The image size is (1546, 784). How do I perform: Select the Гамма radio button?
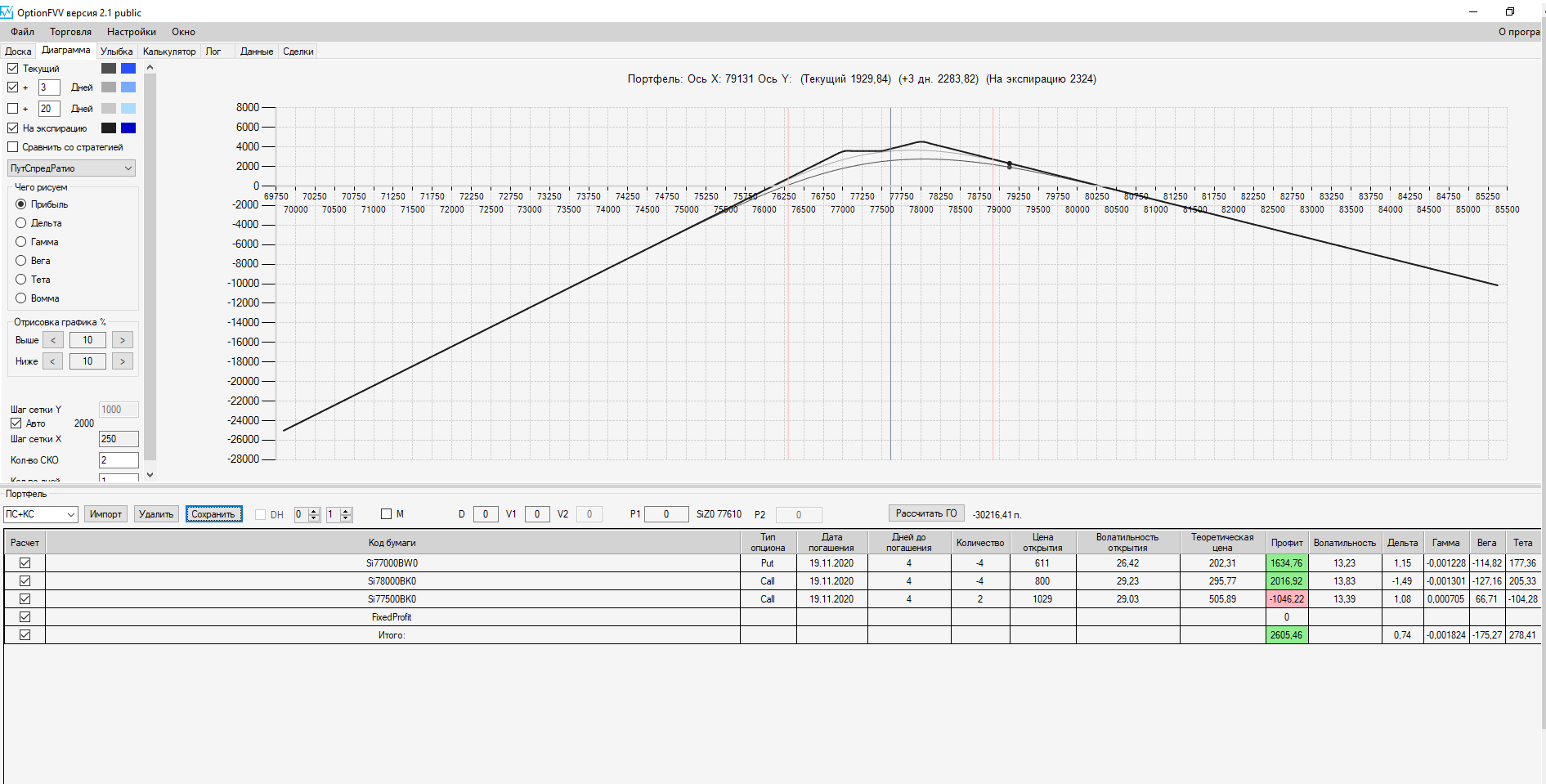point(21,242)
